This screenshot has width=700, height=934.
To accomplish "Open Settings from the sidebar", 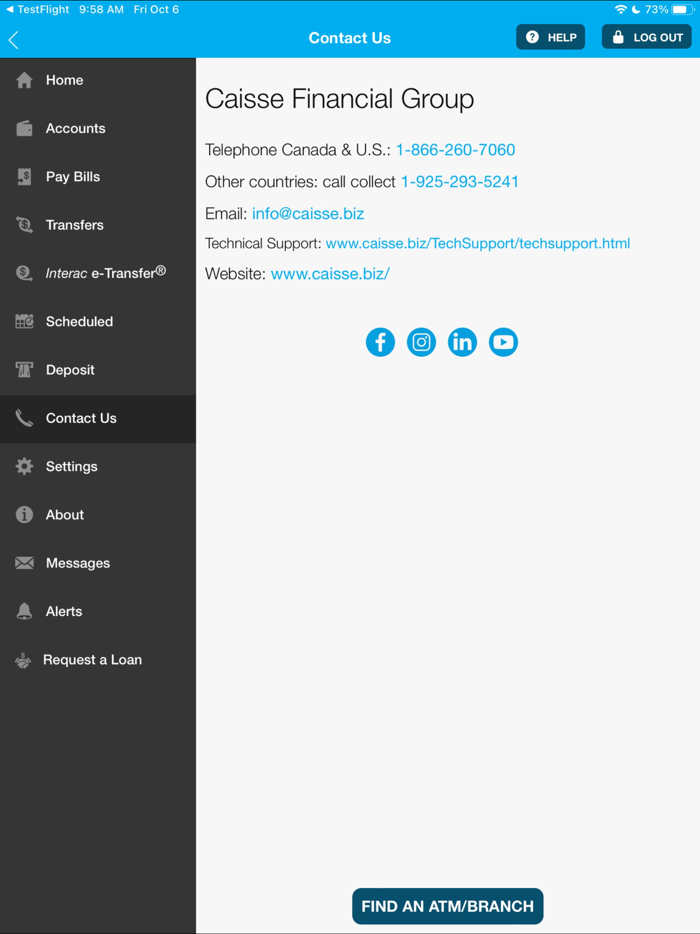I will (x=98, y=466).
